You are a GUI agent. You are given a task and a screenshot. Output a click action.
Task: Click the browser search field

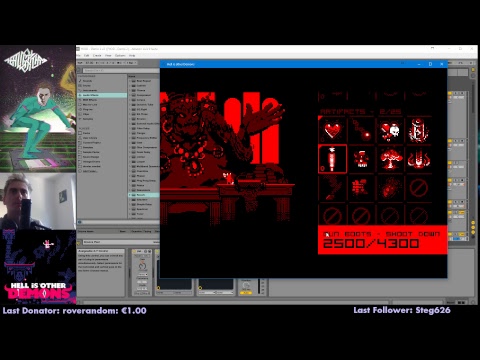[120, 70]
